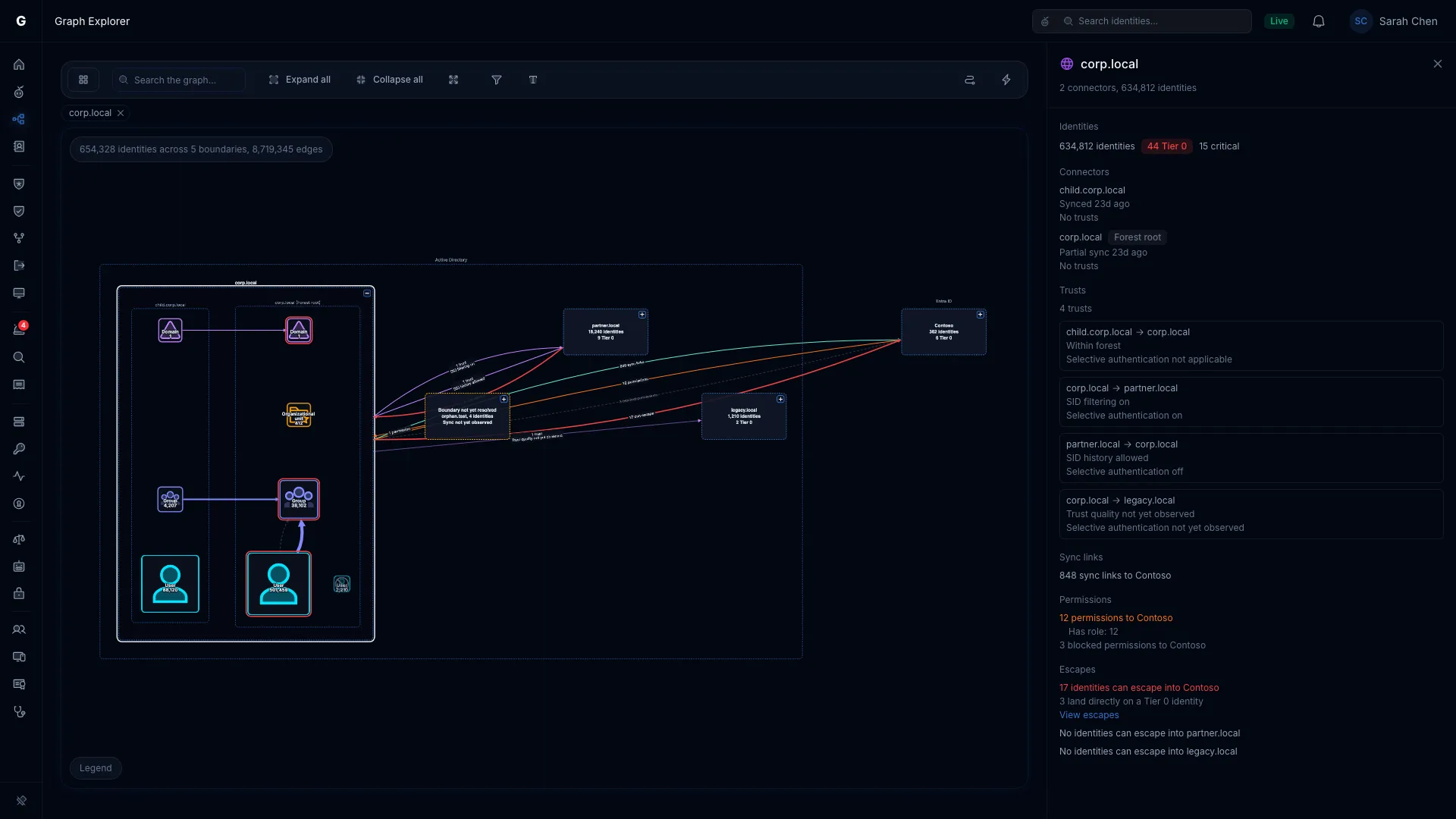Open the notifications bell
This screenshot has width=1456, height=819.
point(1319,21)
